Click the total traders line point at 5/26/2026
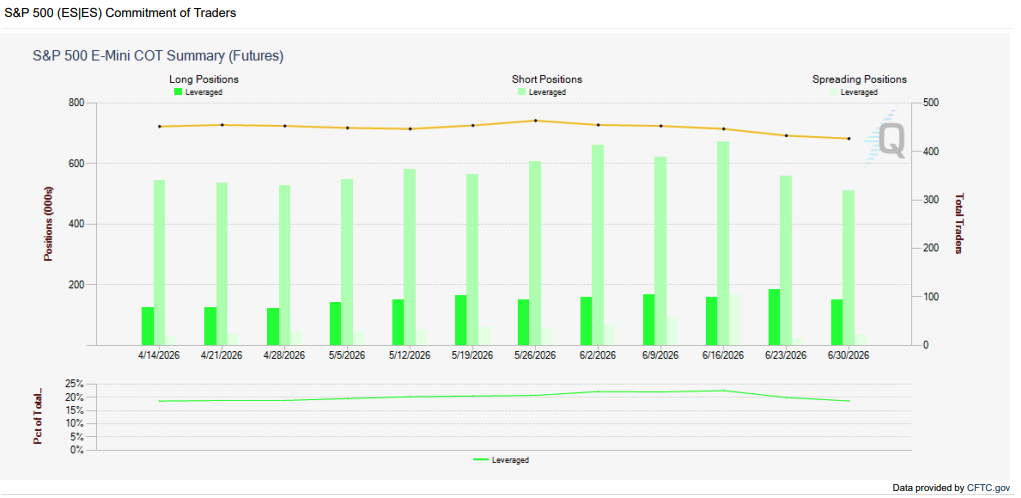This screenshot has width=1021, height=498. click(x=535, y=120)
